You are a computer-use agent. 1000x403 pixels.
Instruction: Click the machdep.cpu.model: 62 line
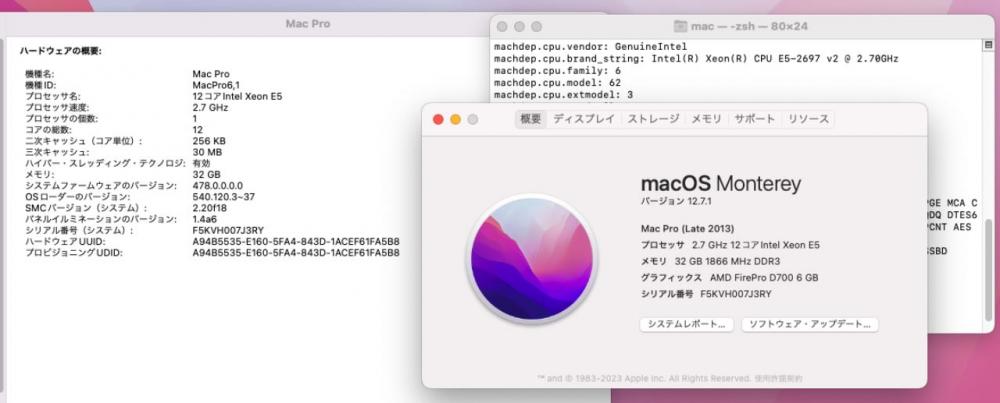coord(557,83)
